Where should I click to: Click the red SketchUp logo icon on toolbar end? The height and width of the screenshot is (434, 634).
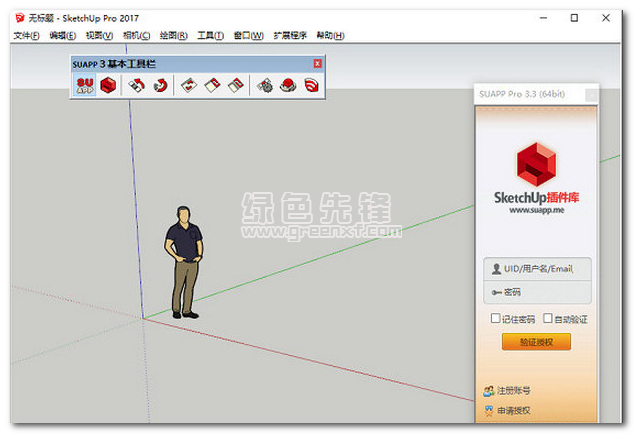(311, 85)
